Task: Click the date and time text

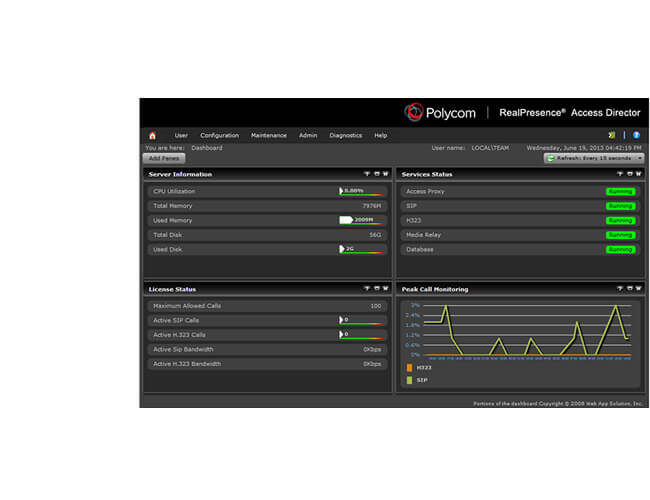Action: pyautogui.click(x=584, y=148)
